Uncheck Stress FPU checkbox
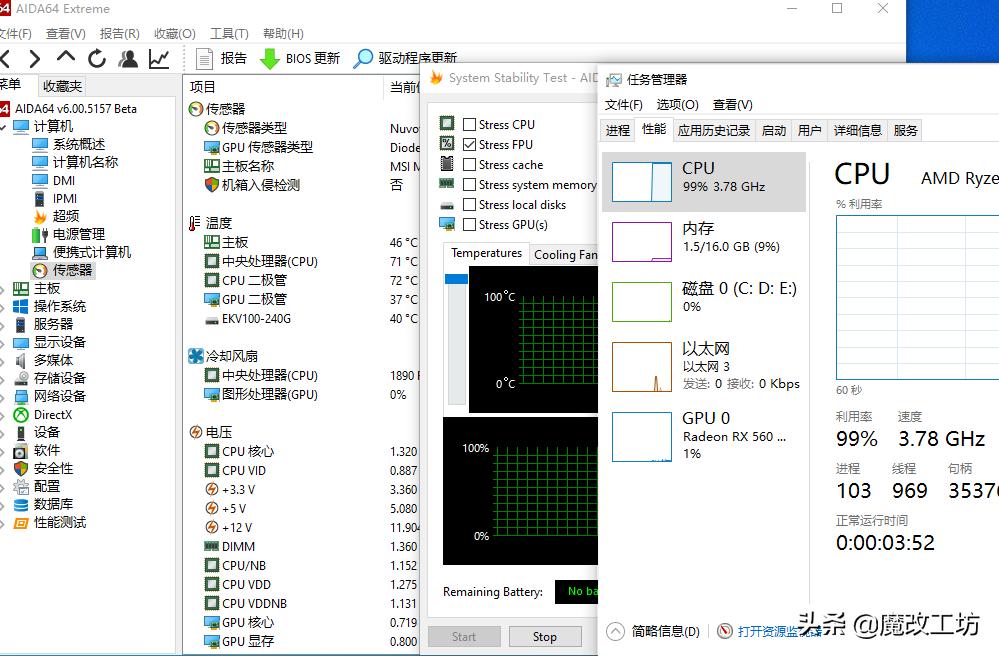 [x=470, y=145]
